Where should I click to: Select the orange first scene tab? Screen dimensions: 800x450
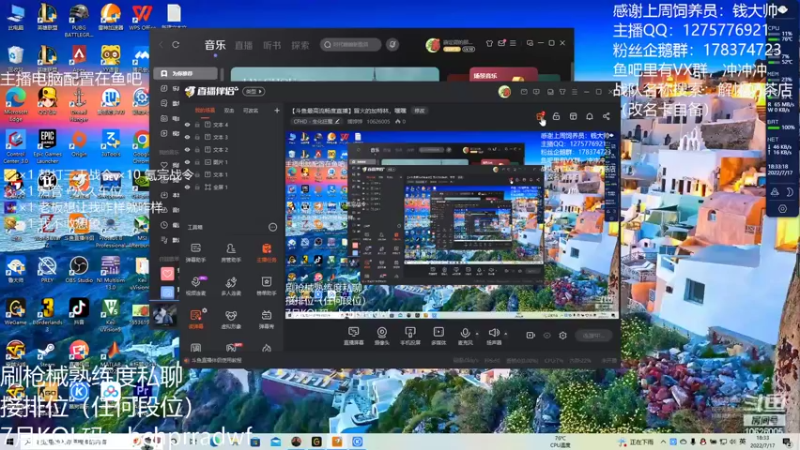205,110
